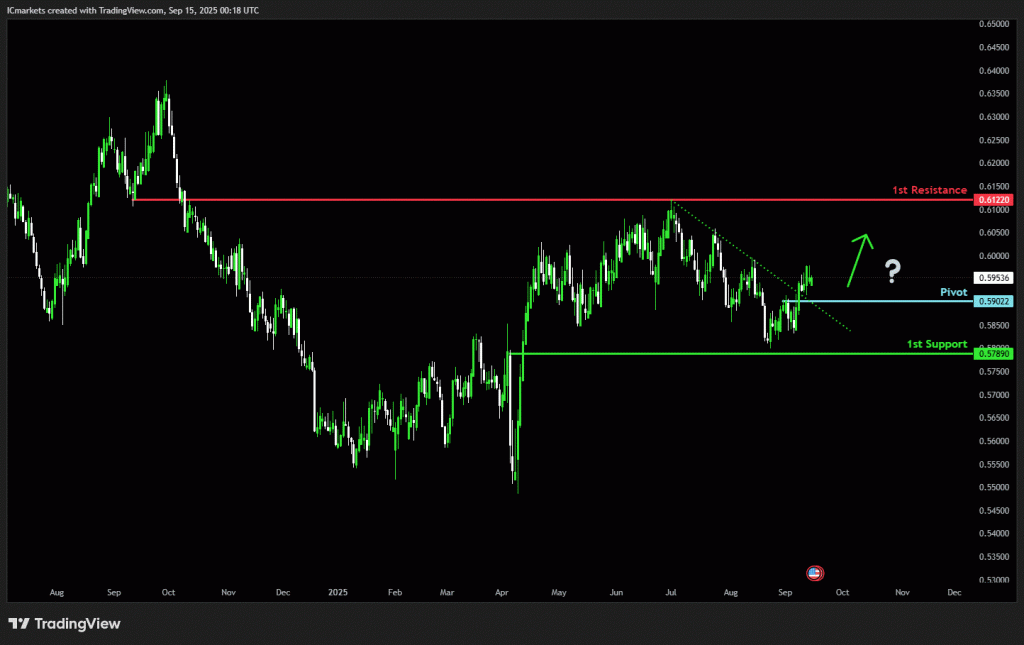1024x645 pixels.
Task: Click the Jun label on the time axis
Action: click(x=616, y=592)
